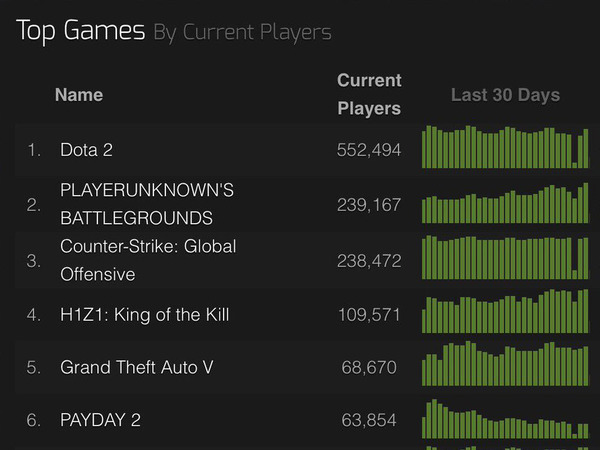
Task: Open Counter-Strike: Global Offensive page
Action: point(148,260)
